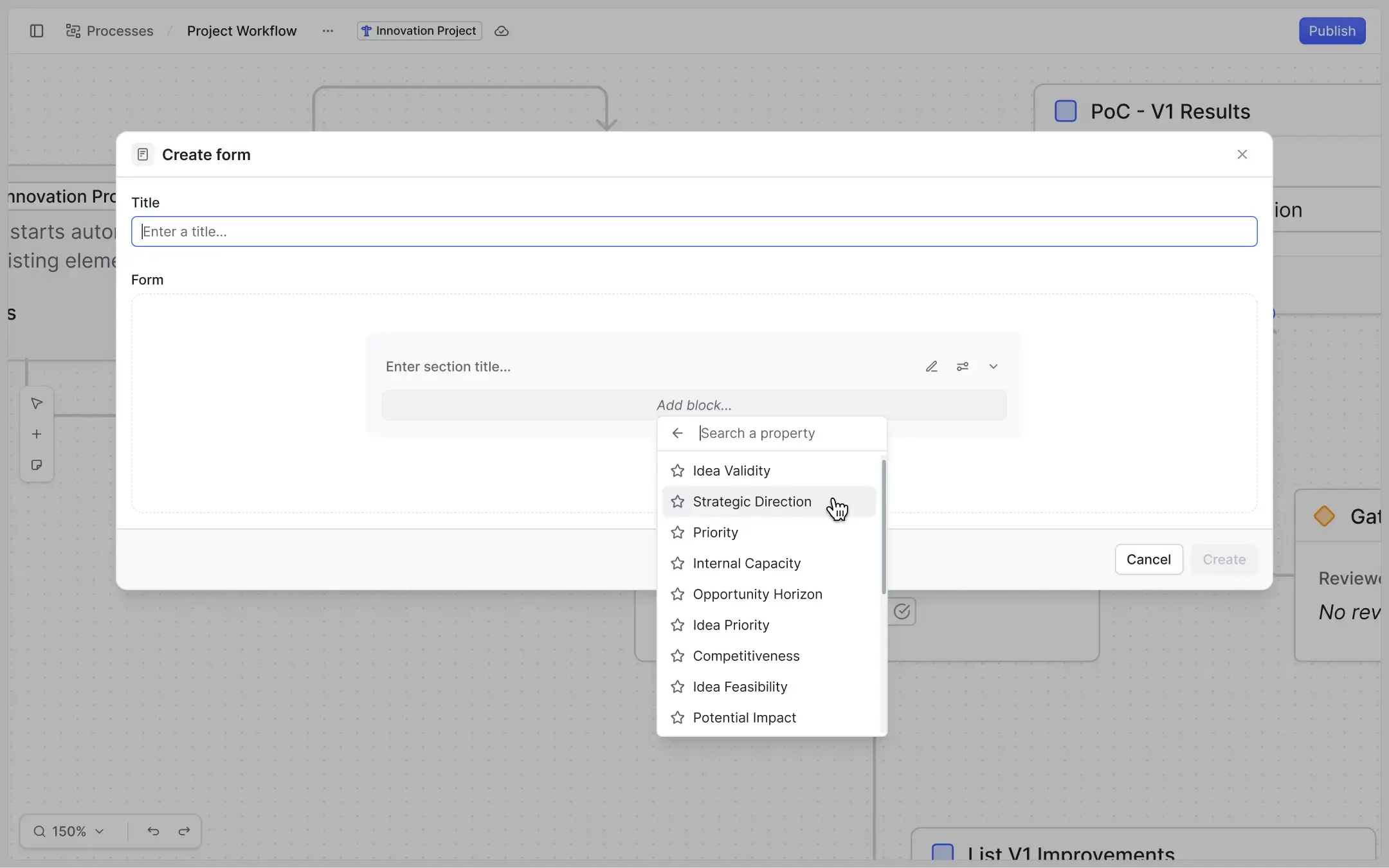Click star icon beside Competitiveness

point(677,656)
